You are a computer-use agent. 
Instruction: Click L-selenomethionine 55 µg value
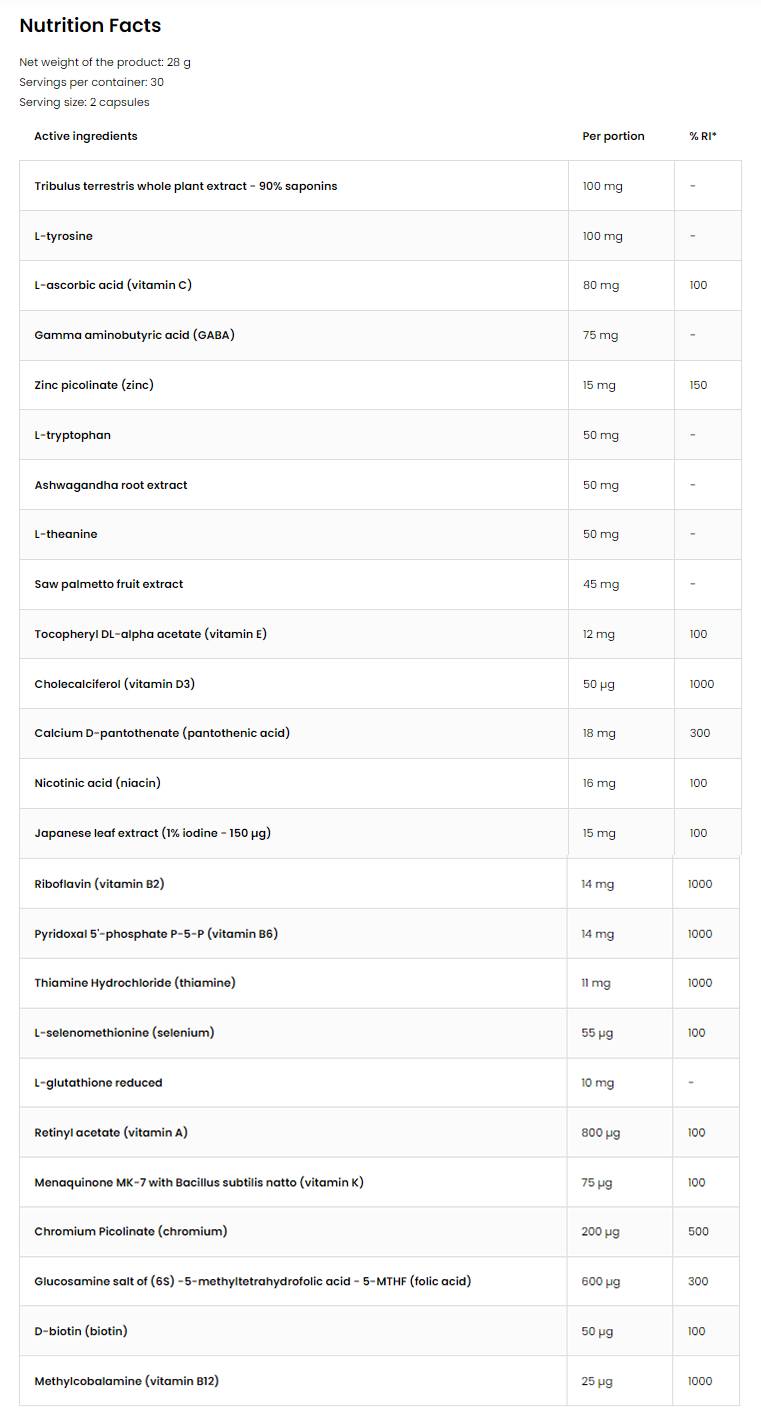(597, 1033)
